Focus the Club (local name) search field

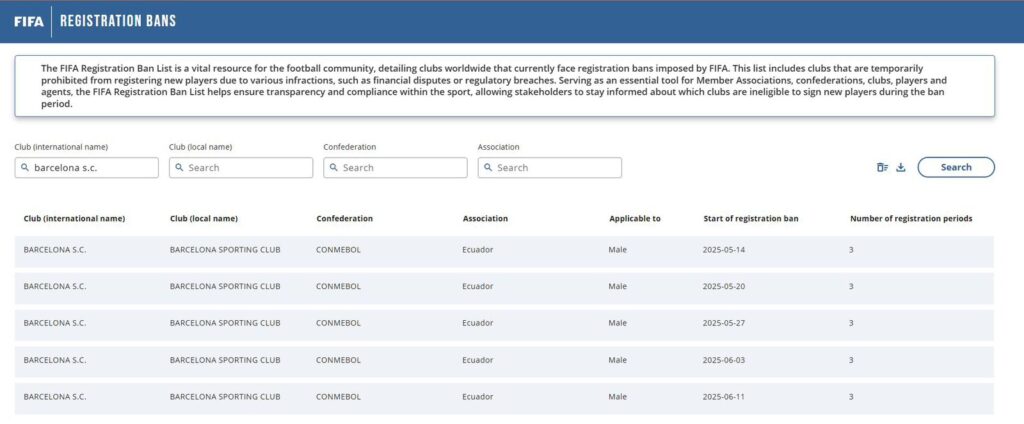coord(241,167)
